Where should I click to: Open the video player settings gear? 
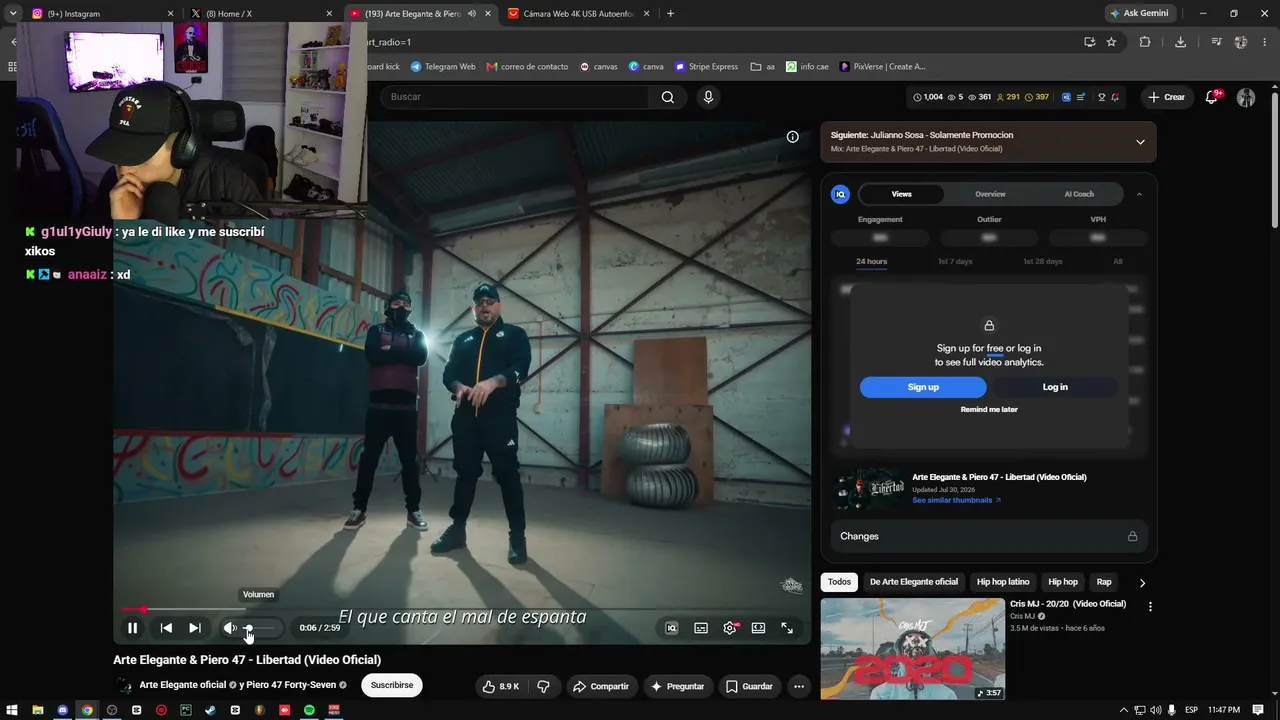(x=730, y=628)
